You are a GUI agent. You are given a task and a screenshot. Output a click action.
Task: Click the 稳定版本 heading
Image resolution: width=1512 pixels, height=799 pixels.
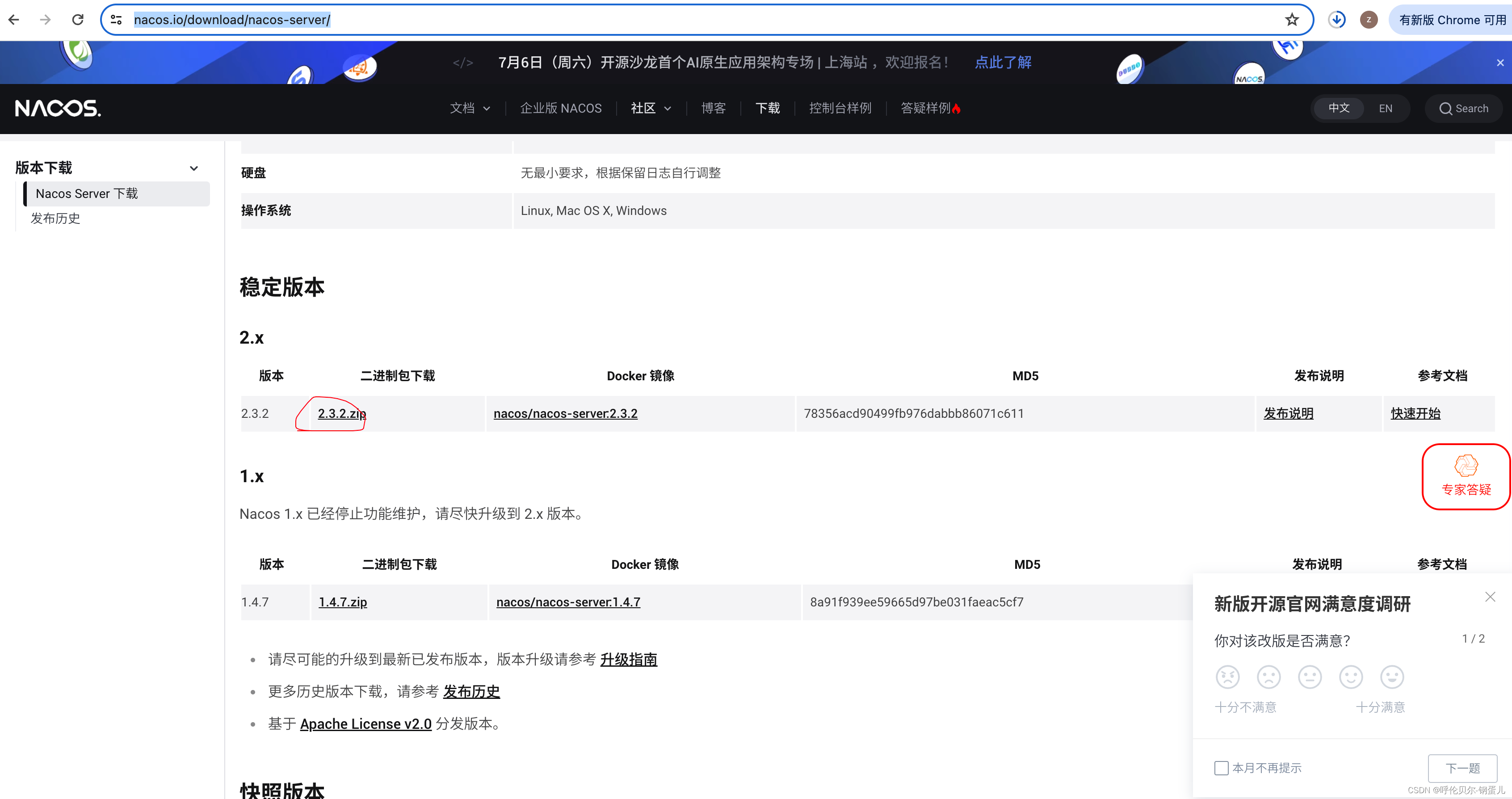coord(282,287)
